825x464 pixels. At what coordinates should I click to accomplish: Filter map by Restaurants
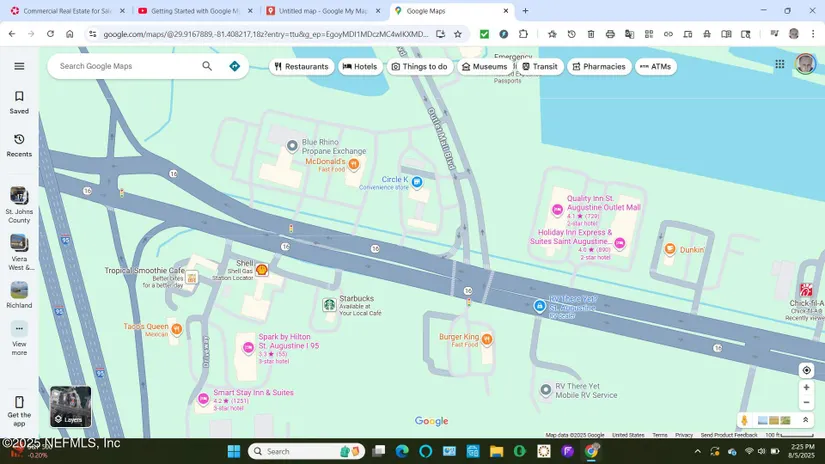point(301,67)
